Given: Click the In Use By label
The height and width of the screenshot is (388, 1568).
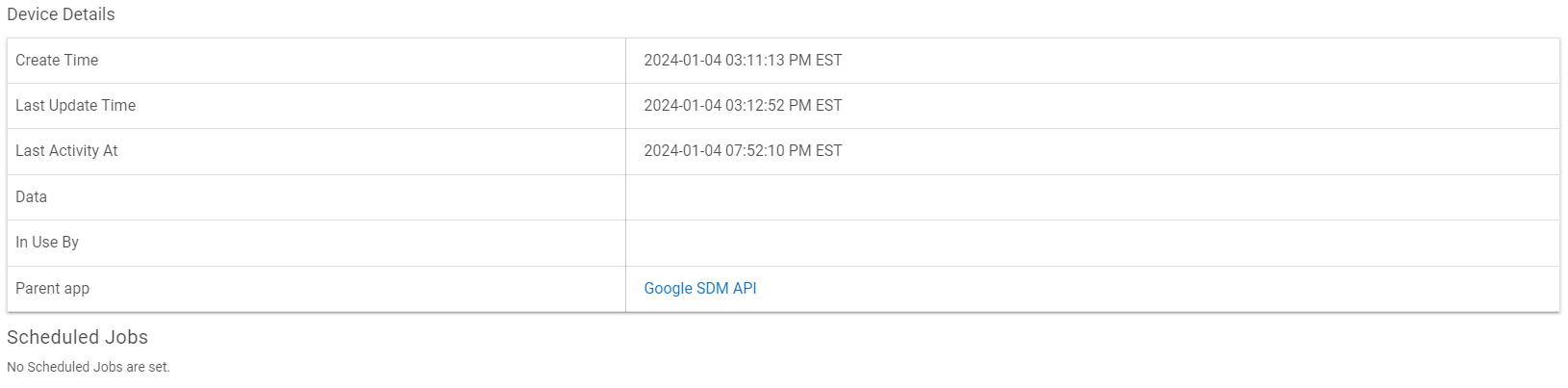Looking at the screenshot, I should click(47, 242).
